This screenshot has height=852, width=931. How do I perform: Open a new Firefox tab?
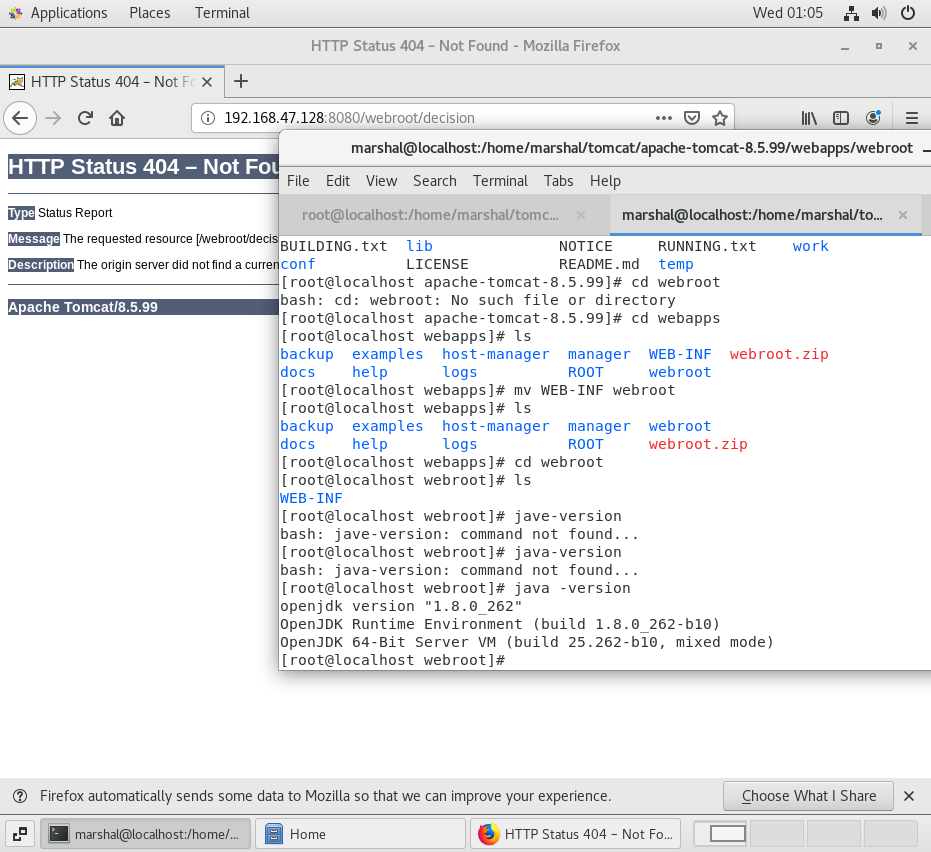(240, 81)
